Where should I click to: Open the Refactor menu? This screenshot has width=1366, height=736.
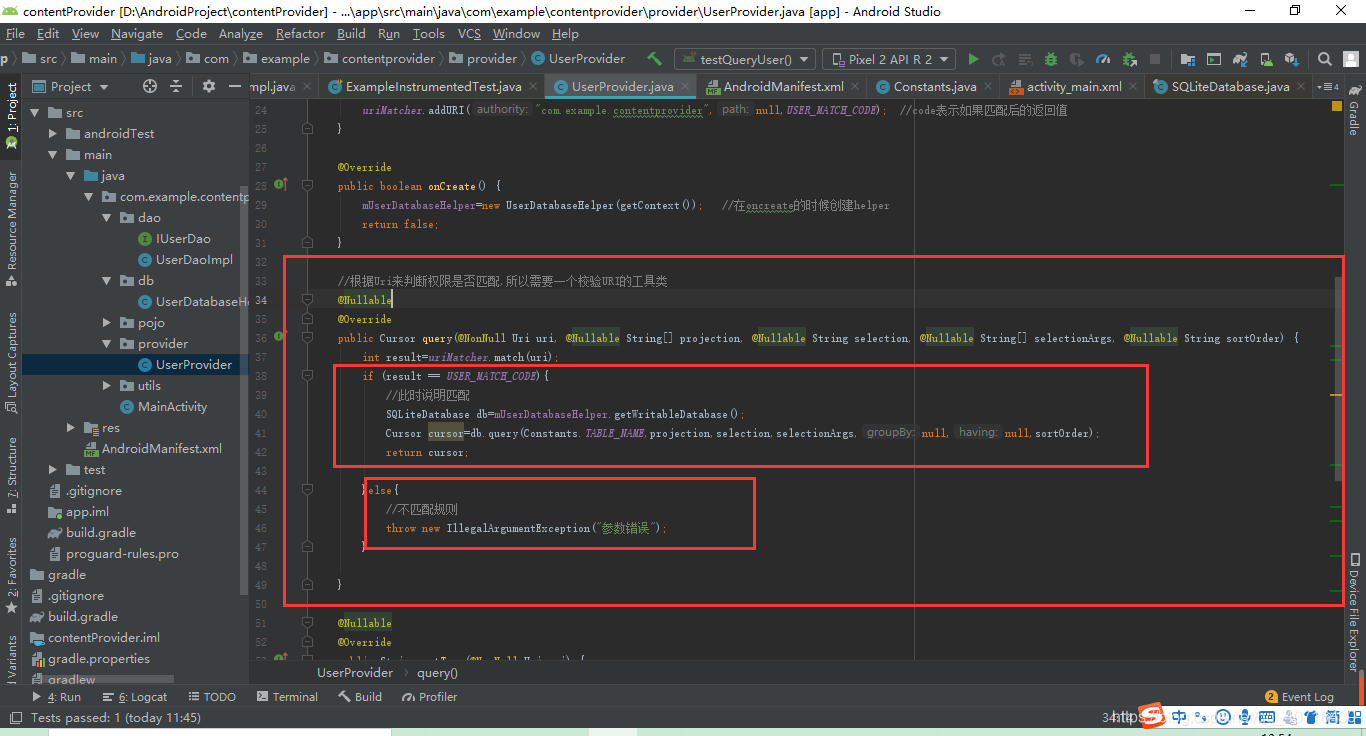[300, 33]
